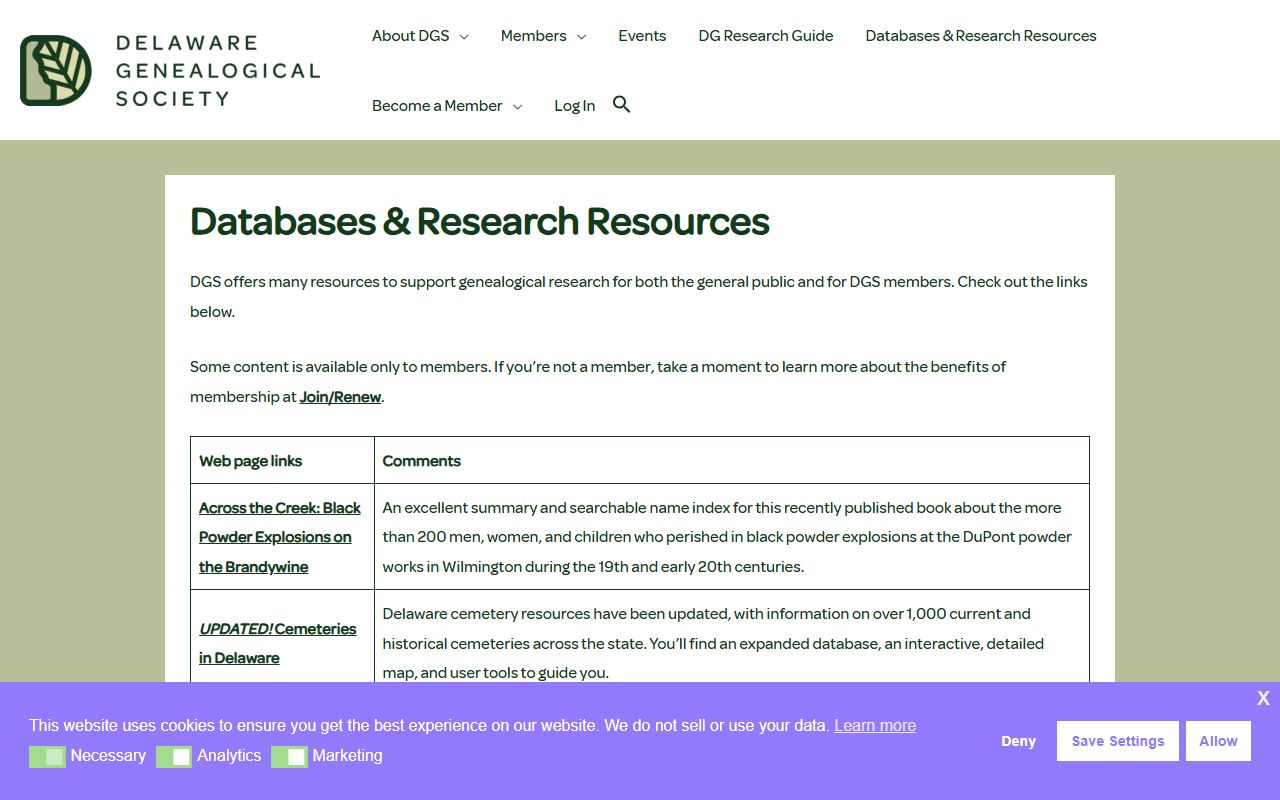Viewport: 1280px width, 800px height.
Task: Click the Comments column header
Action: pos(422,461)
